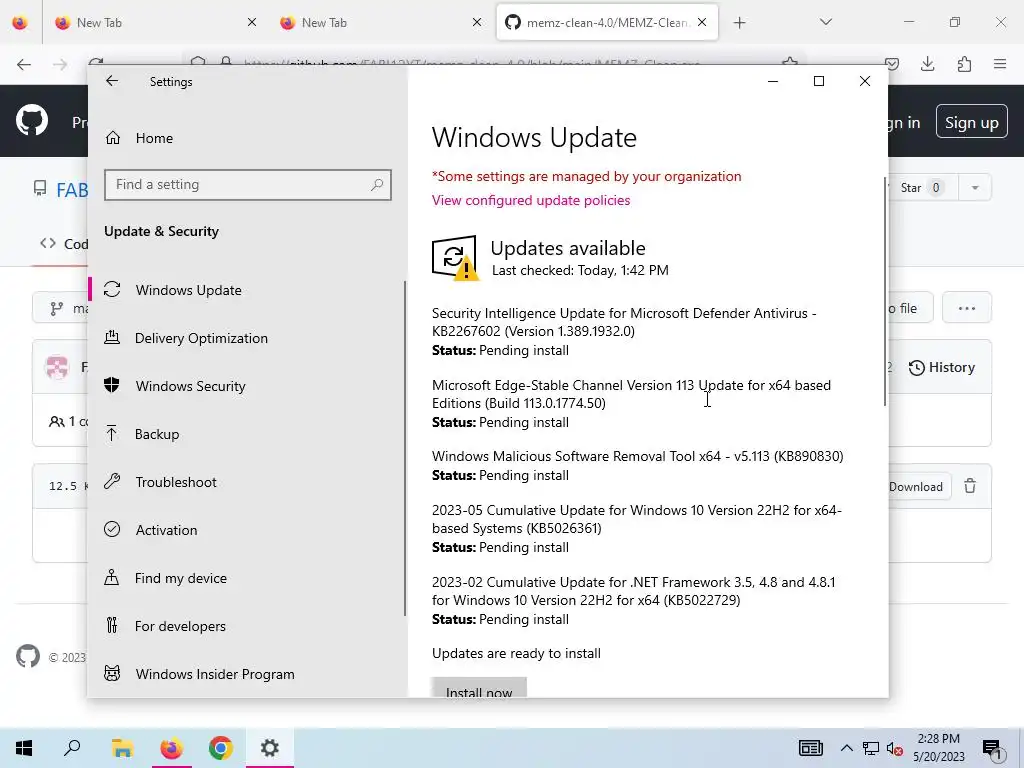
Task: Click Firefox forward navigation arrow
Action: pos(60,64)
